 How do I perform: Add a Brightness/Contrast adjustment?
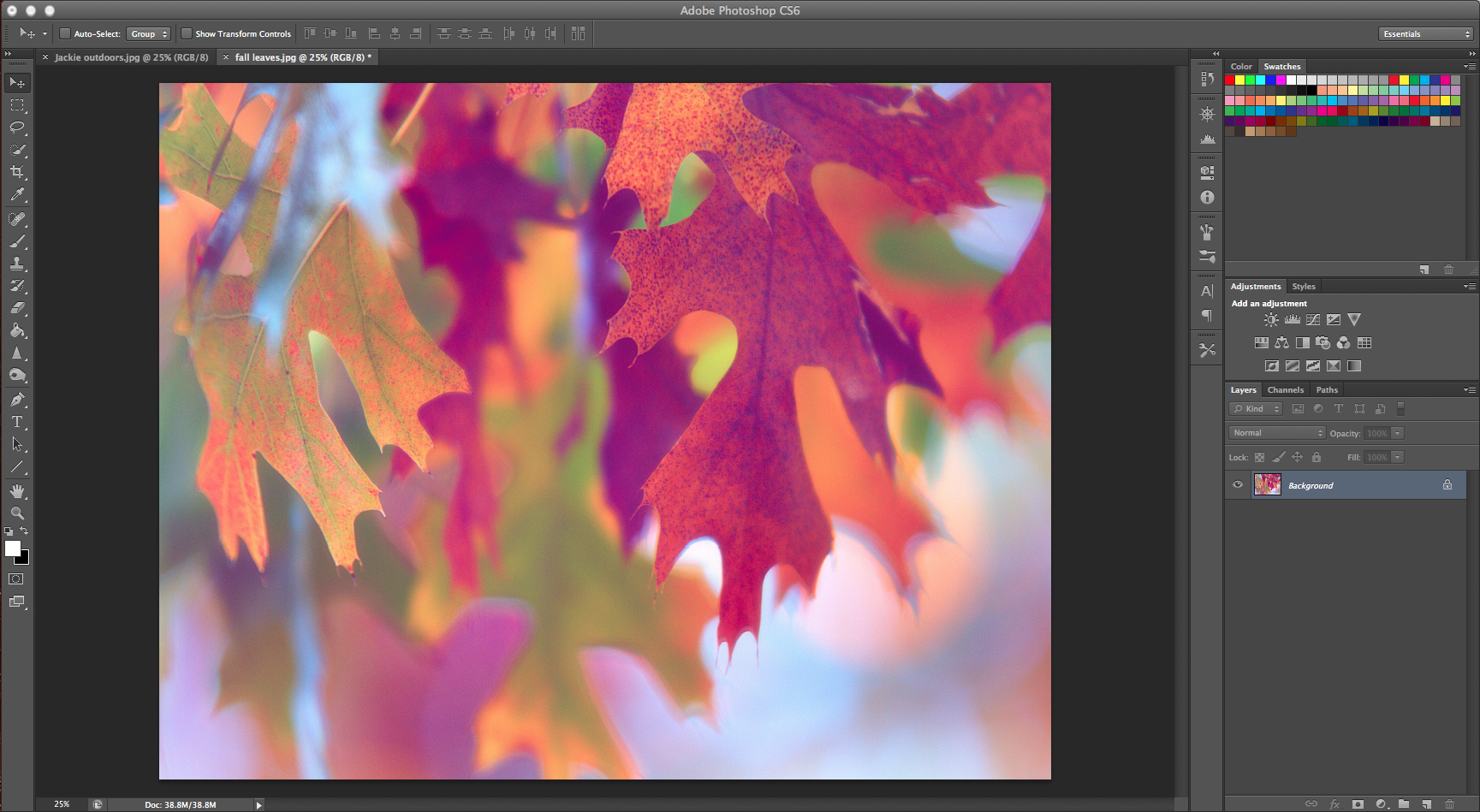[1271, 320]
